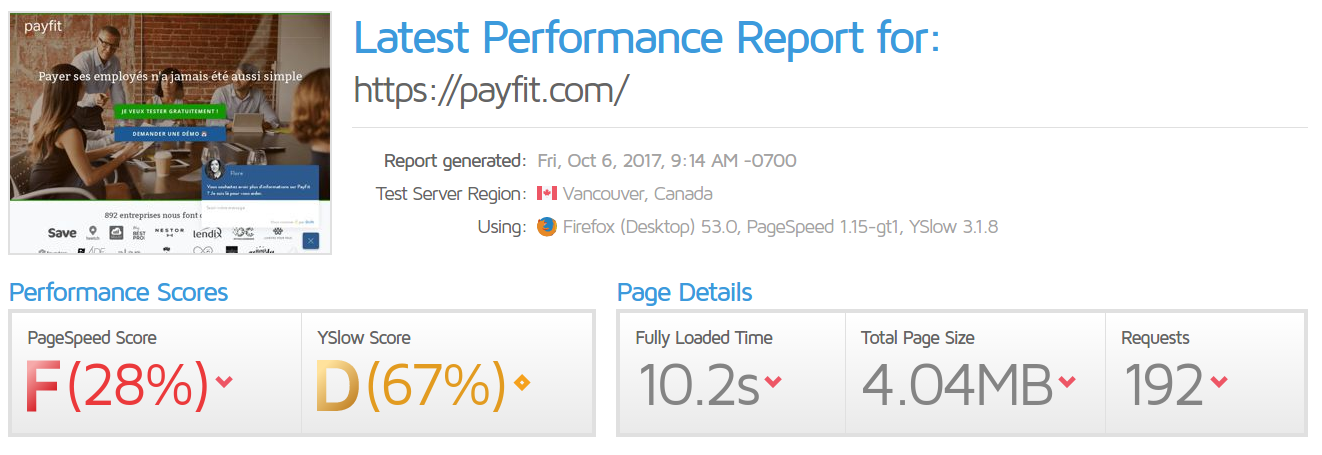Screen dimensions: 1322x455
Task: Select the PageSpeed Score panel
Action: (155, 373)
